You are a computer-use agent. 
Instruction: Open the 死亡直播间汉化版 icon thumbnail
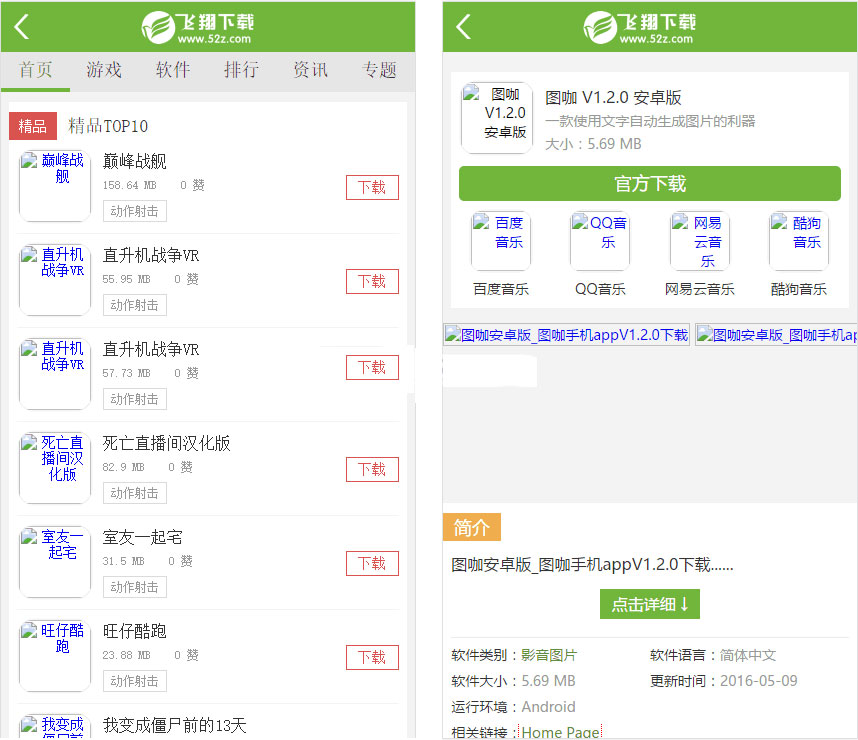pos(55,468)
